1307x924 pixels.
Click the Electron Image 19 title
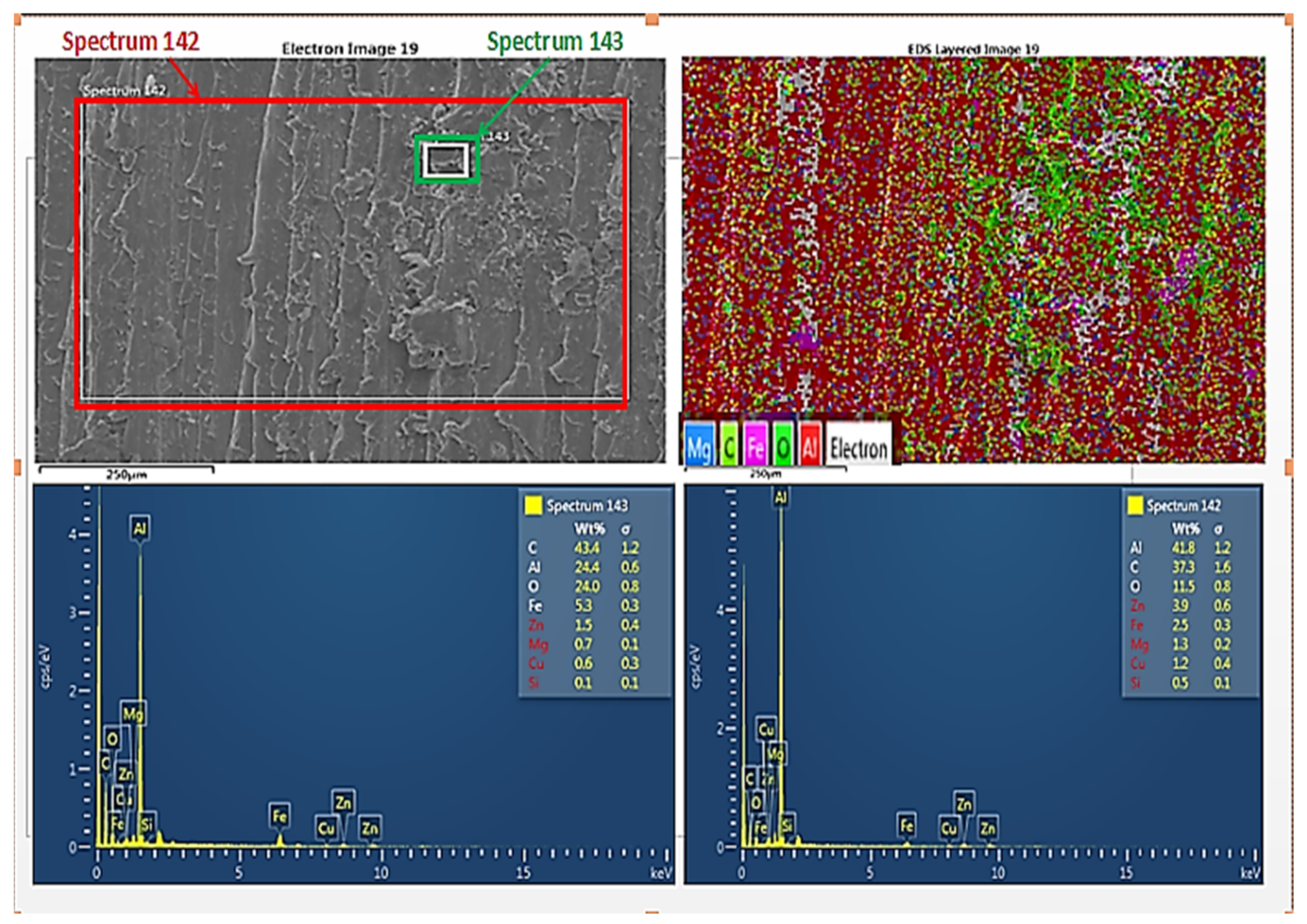pyautogui.click(x=349, y=49)
